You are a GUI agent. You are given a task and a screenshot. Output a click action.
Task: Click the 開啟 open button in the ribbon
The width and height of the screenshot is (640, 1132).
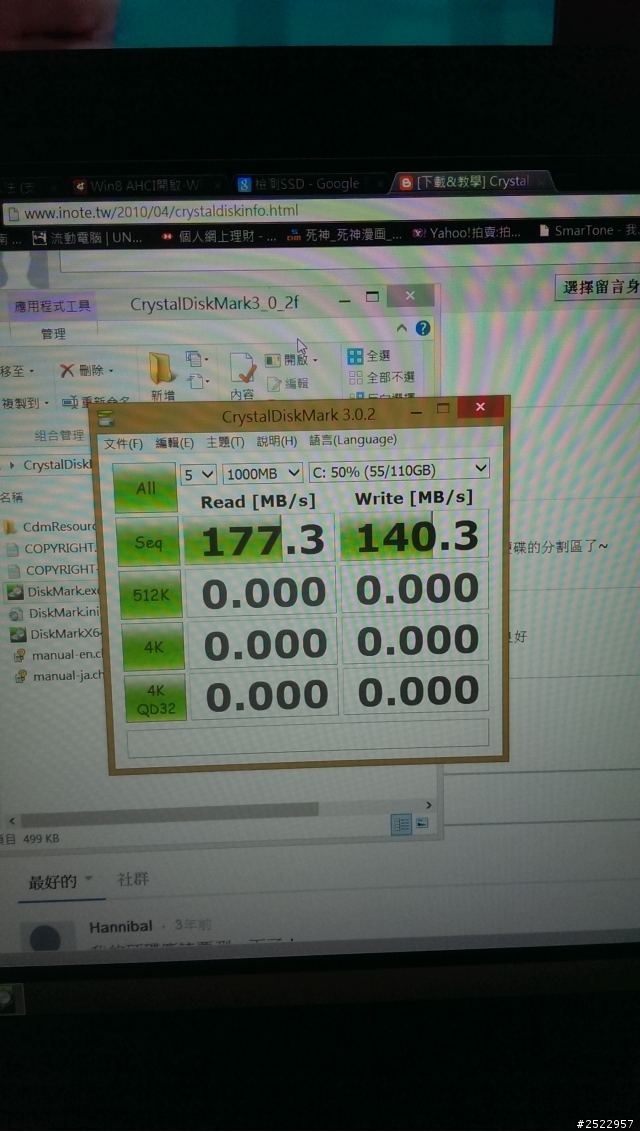point(291,360)
